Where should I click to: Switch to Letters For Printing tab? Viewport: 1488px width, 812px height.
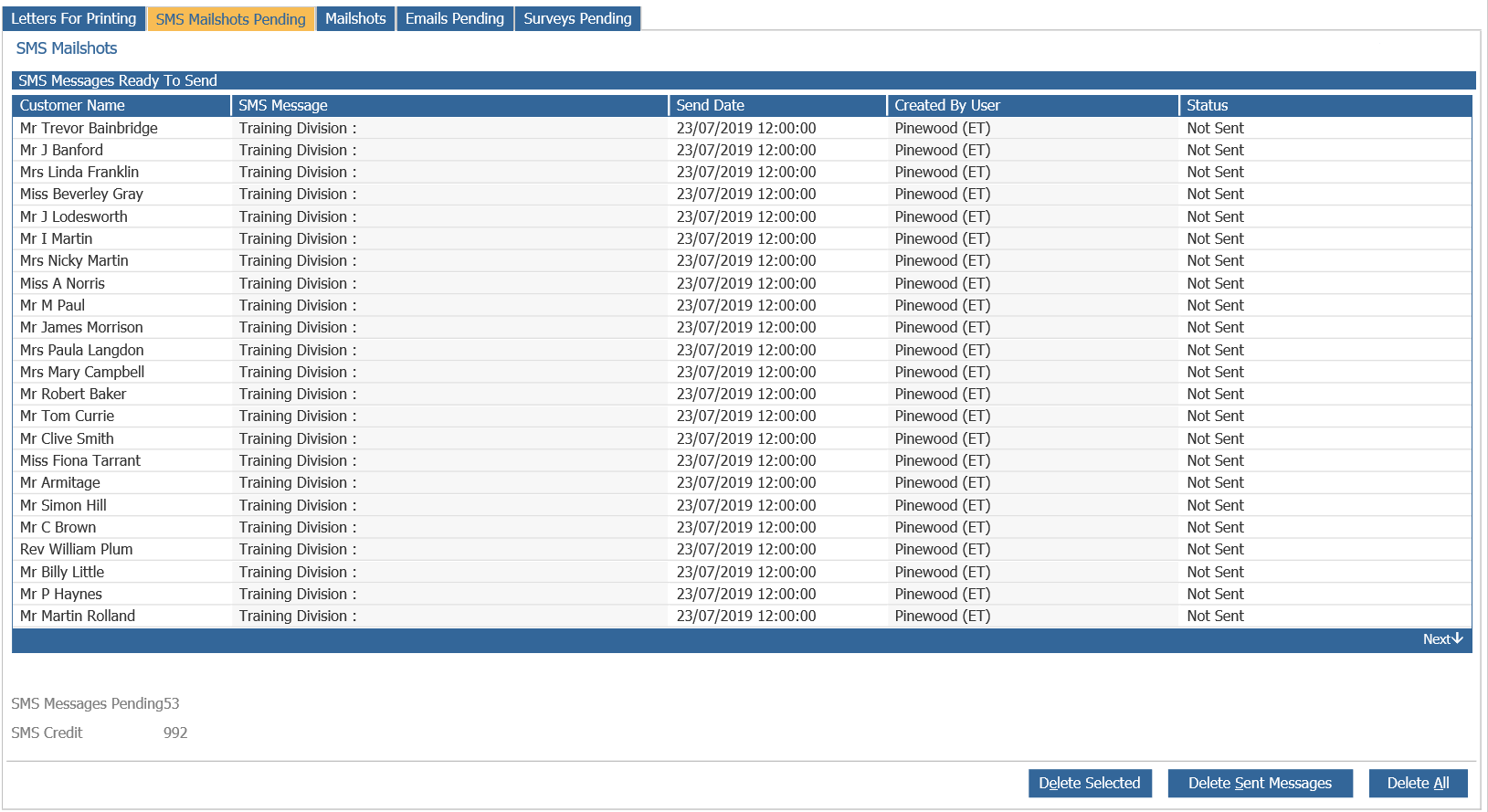(73, 18)
